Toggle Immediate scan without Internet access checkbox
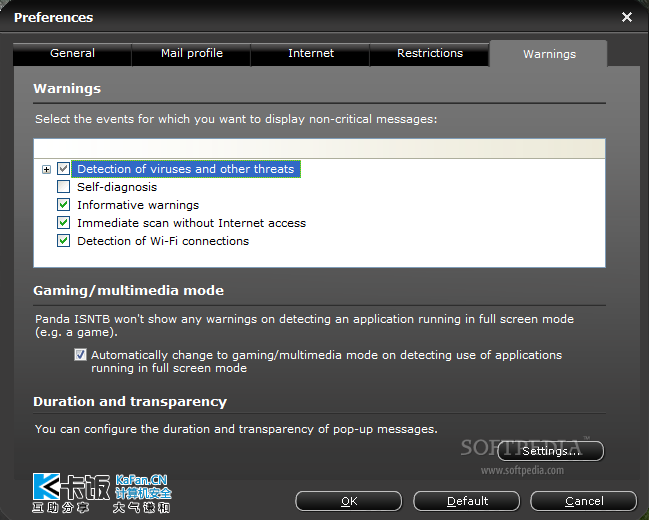 pos(63,223)
